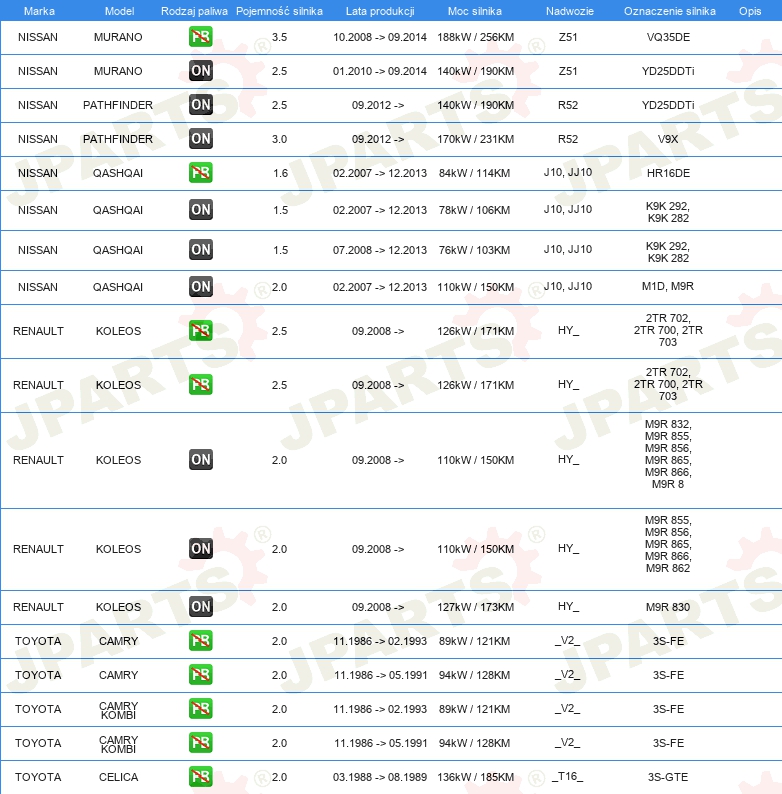The height and width of the screenshot is (794, 782).
Task: Select the PB icon for Camry Kombi 89kW
Action: (x=201, y=708)
